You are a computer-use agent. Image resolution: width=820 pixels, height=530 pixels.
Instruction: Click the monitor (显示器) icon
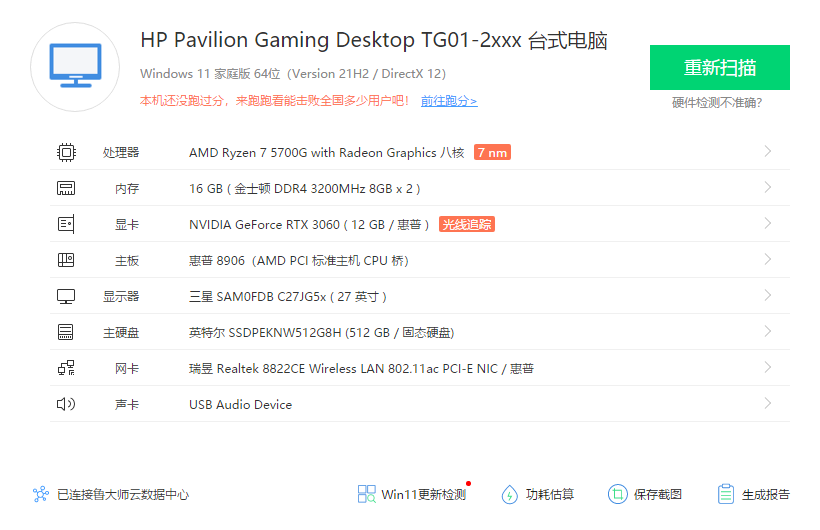(x=66, y=296)
